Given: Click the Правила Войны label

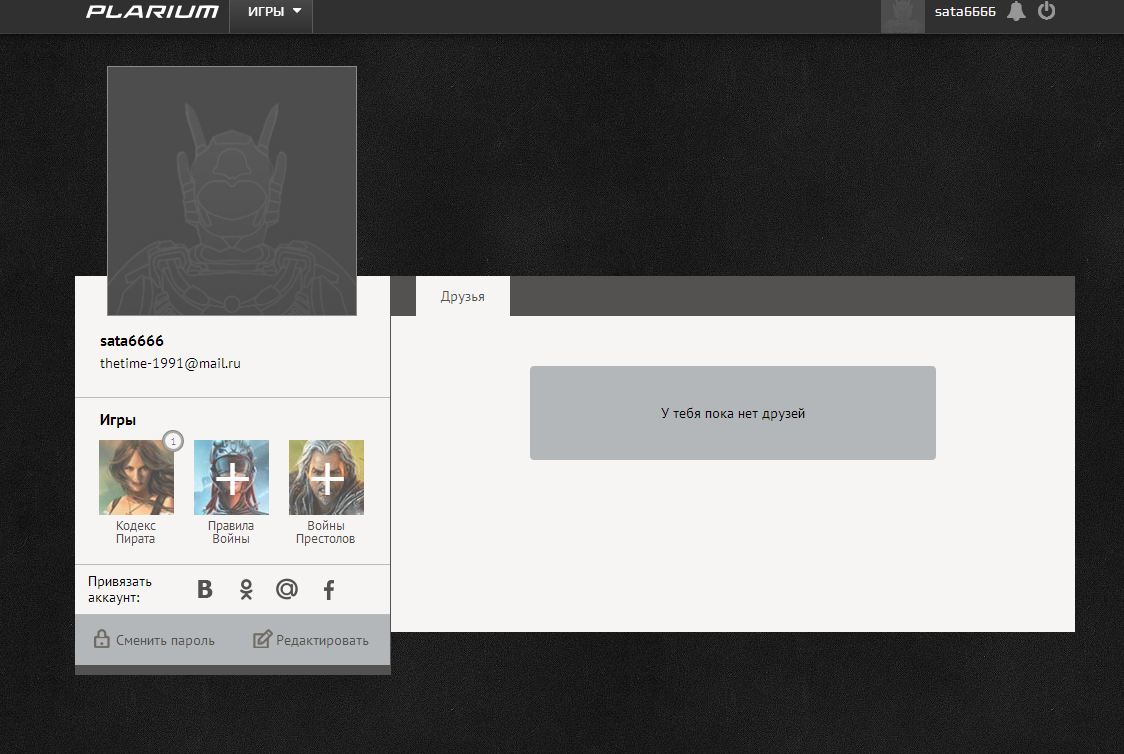Looking at the screenshot, I should (231, 533).
